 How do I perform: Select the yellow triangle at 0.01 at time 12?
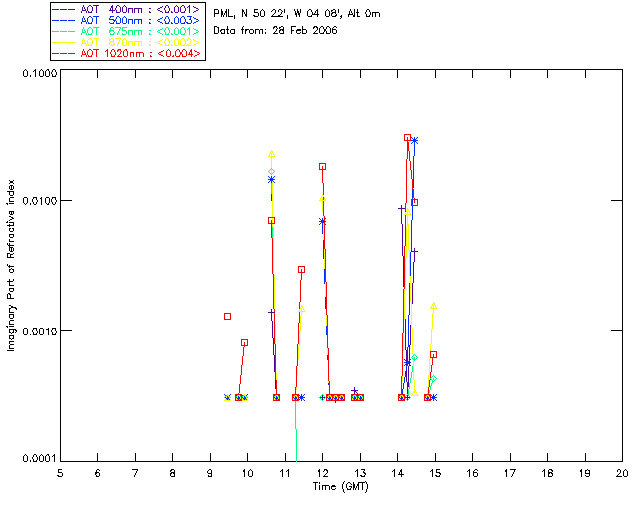[x=322, y=199]
